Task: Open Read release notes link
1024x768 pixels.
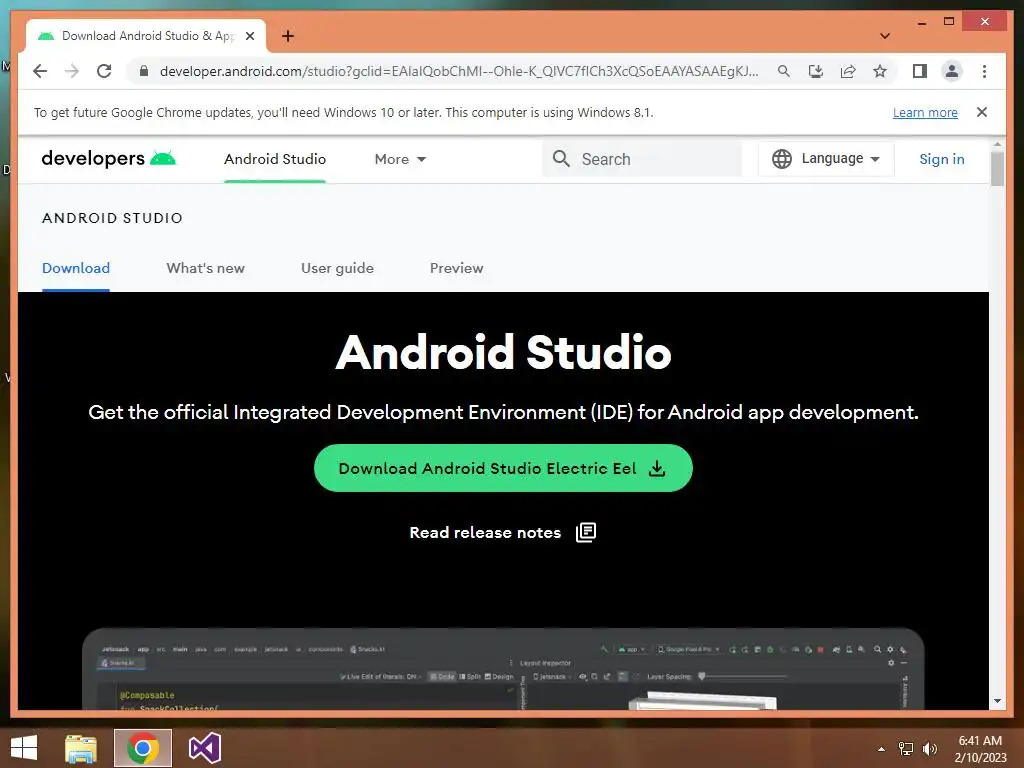Action: [485, 532]
